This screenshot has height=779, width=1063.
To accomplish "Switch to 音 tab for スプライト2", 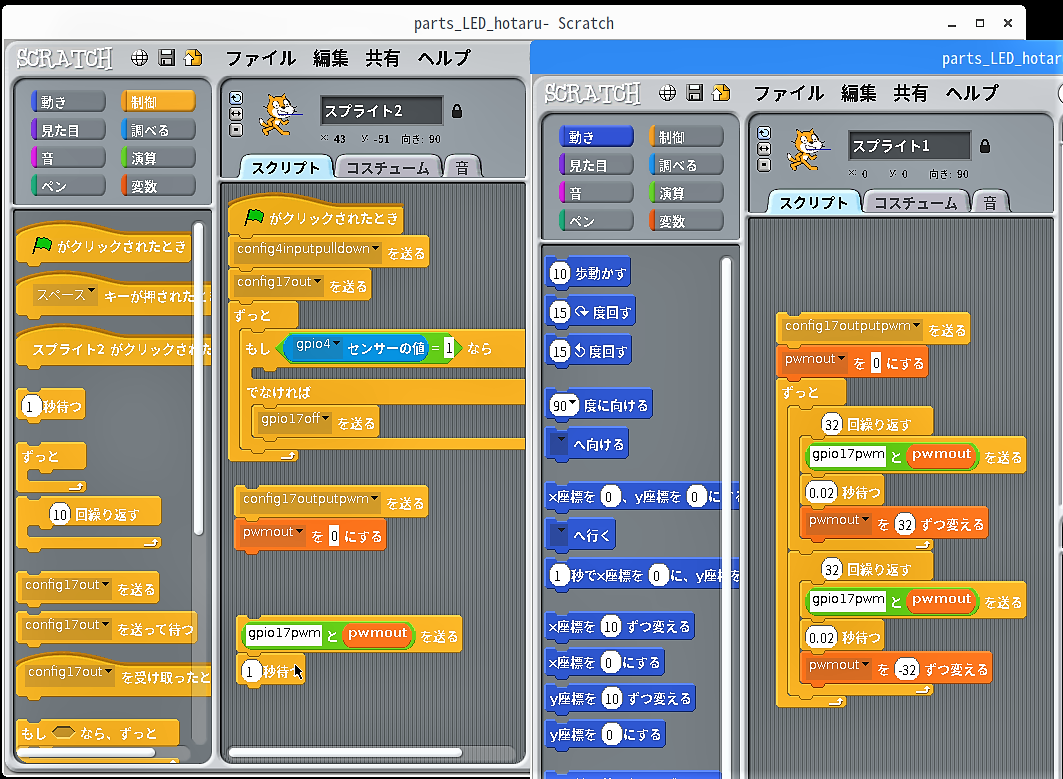I will (x=462, y=167).
